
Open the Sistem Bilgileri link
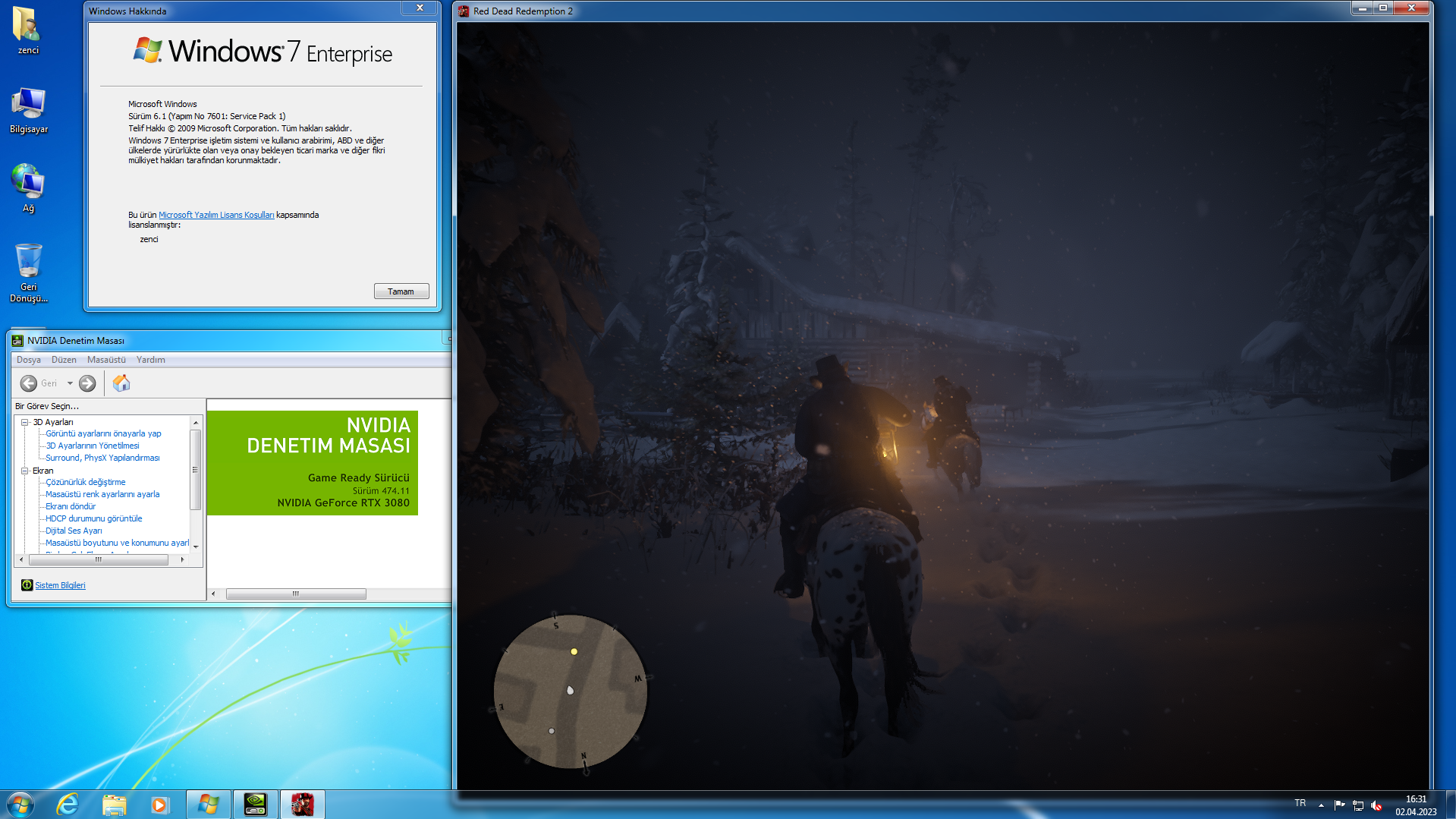60,585
